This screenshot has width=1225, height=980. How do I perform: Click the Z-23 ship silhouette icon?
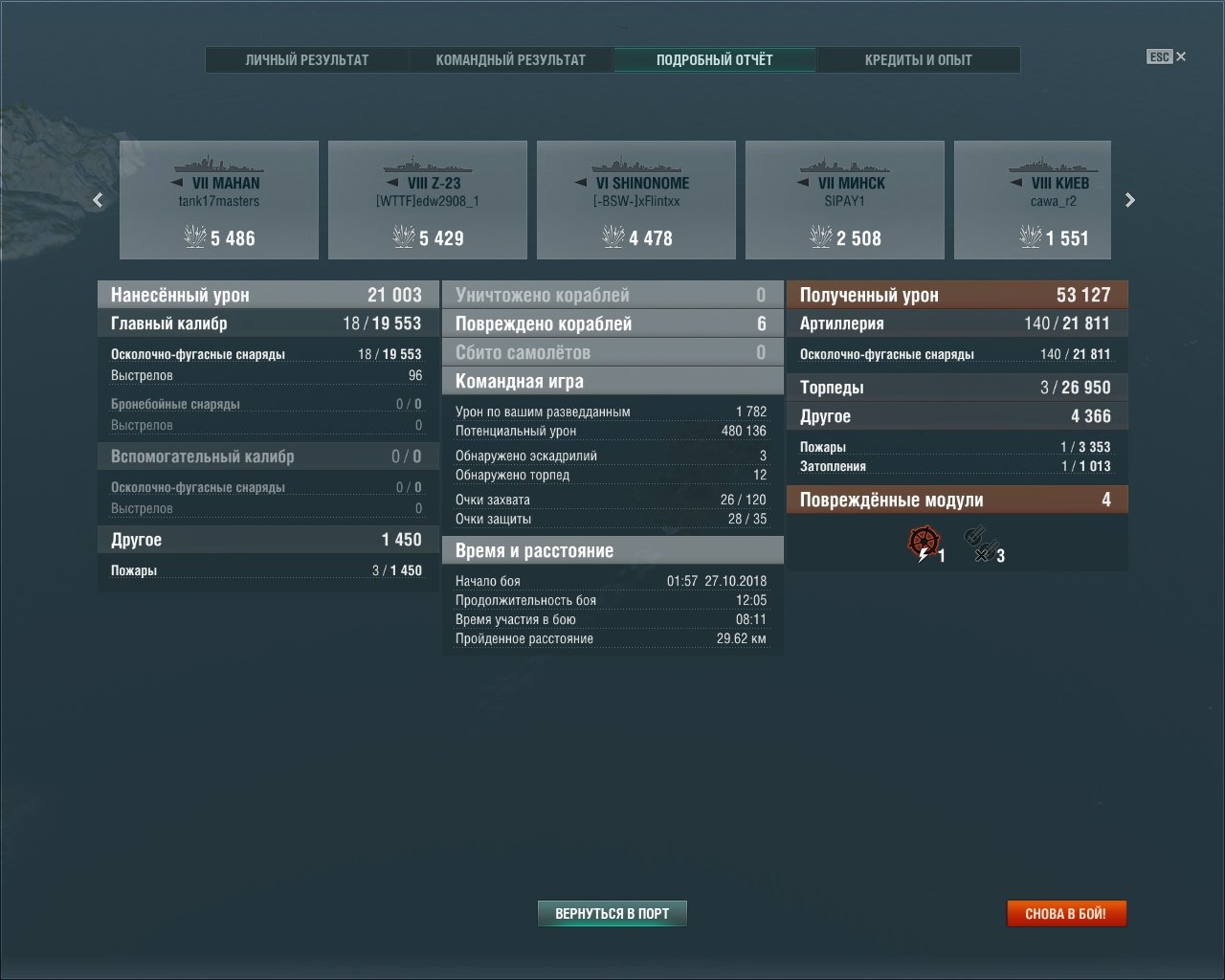[x=428, y=164]
